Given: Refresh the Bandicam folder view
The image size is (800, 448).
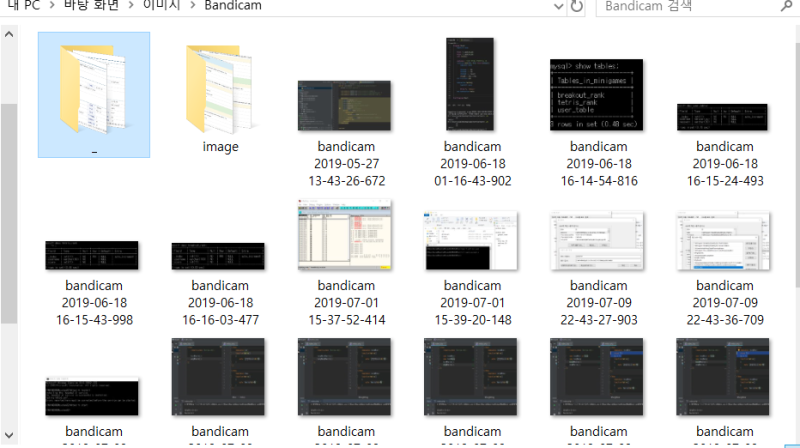Looking at the screenshot, I should point(577,7).
